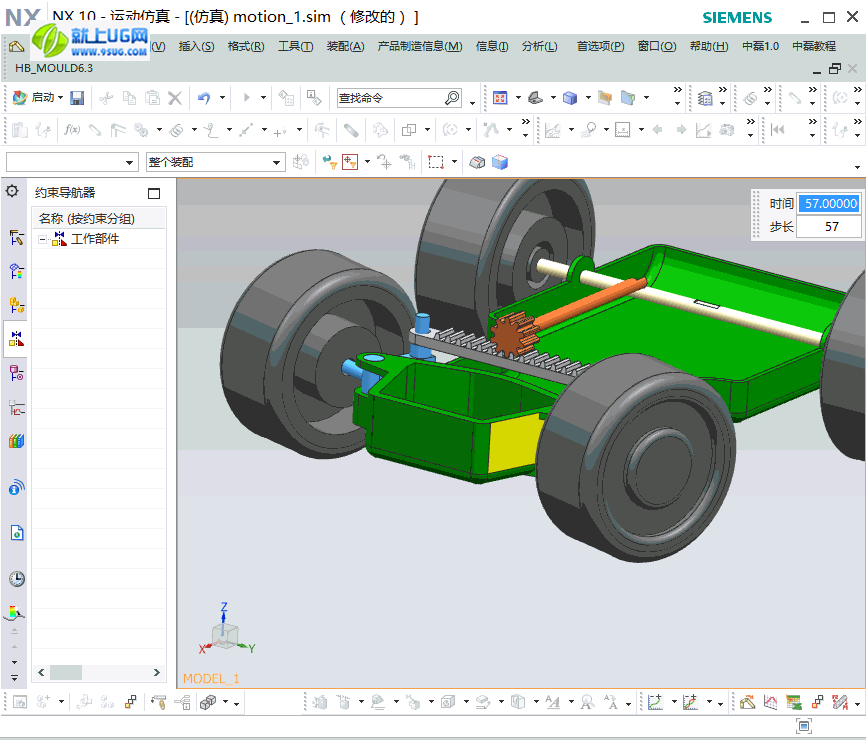Open the 整个装配 selection scope dropdown
866x740 pixels.
(x=278, y=162)
